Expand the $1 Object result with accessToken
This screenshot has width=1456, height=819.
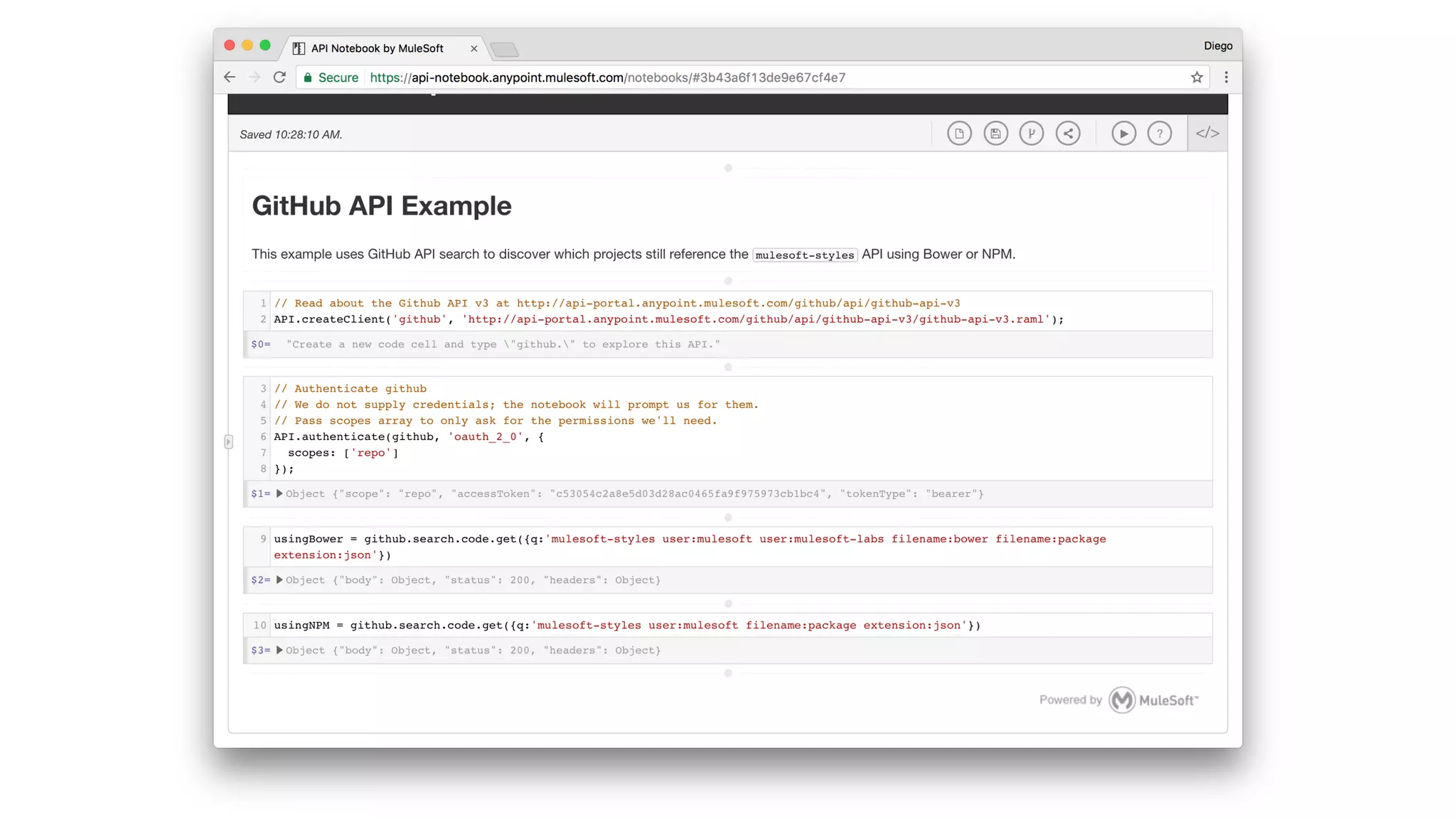279,493
